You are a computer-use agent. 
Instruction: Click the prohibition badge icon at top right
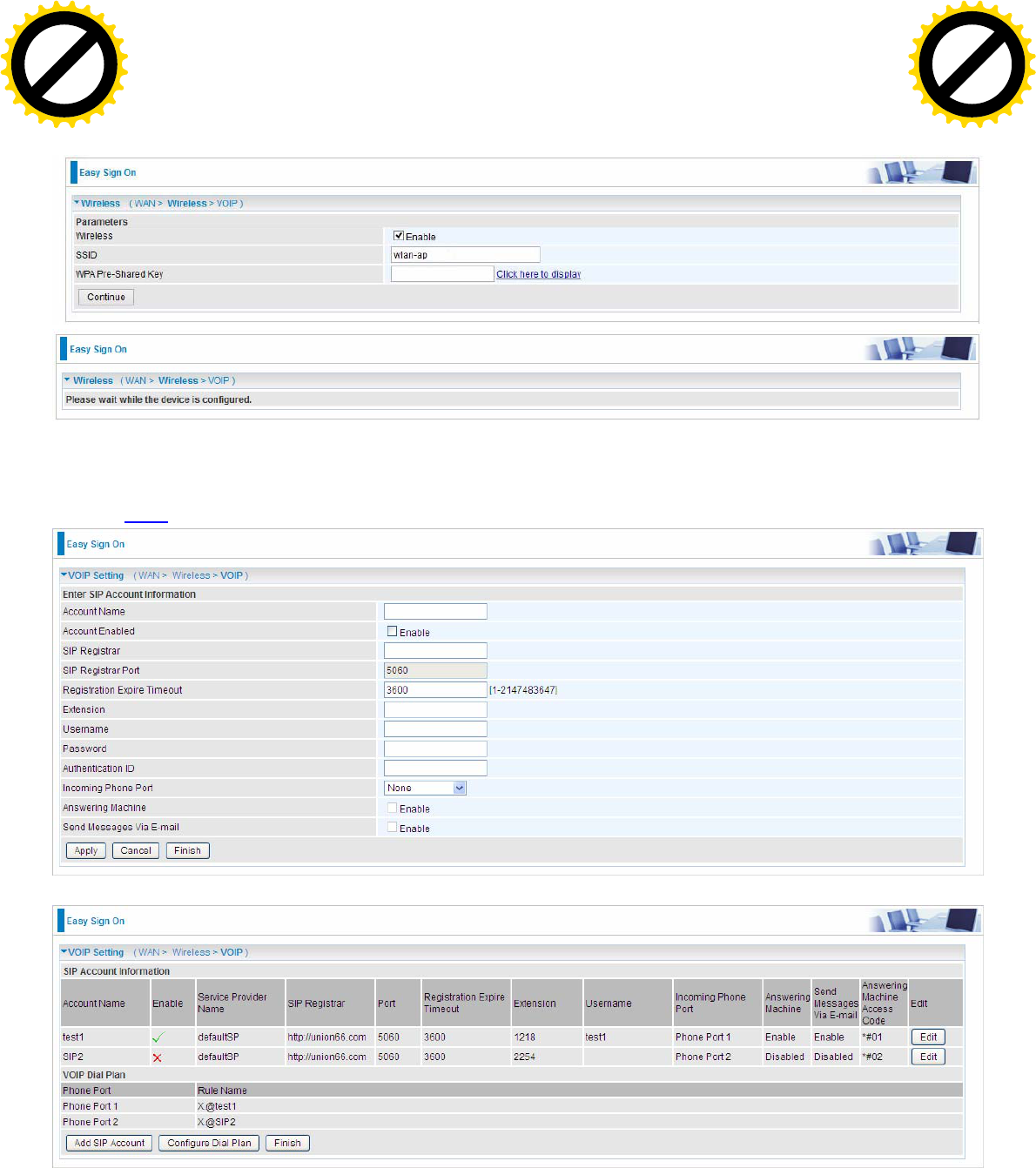coord(972,64)
